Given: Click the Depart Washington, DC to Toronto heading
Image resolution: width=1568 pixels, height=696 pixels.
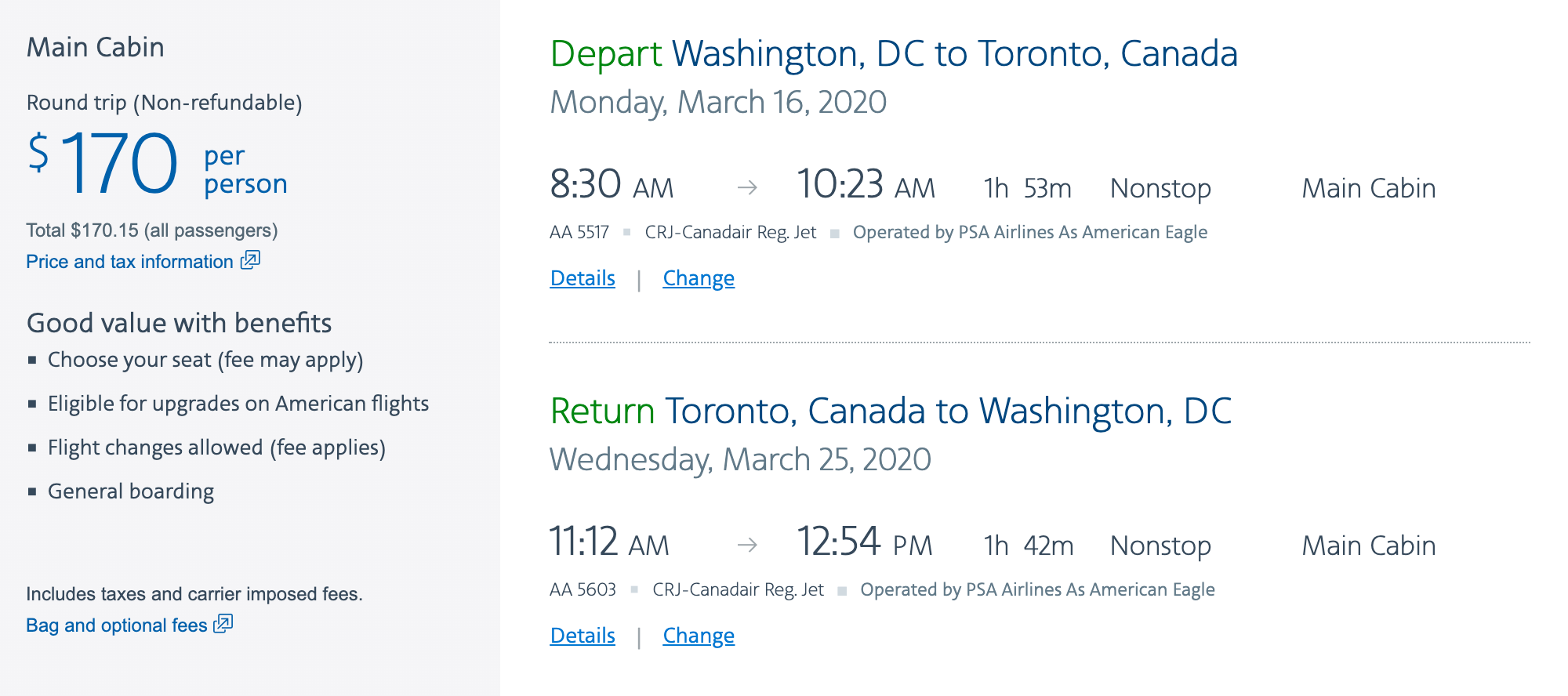Looking at the screenshot, I should pos(894,54).
